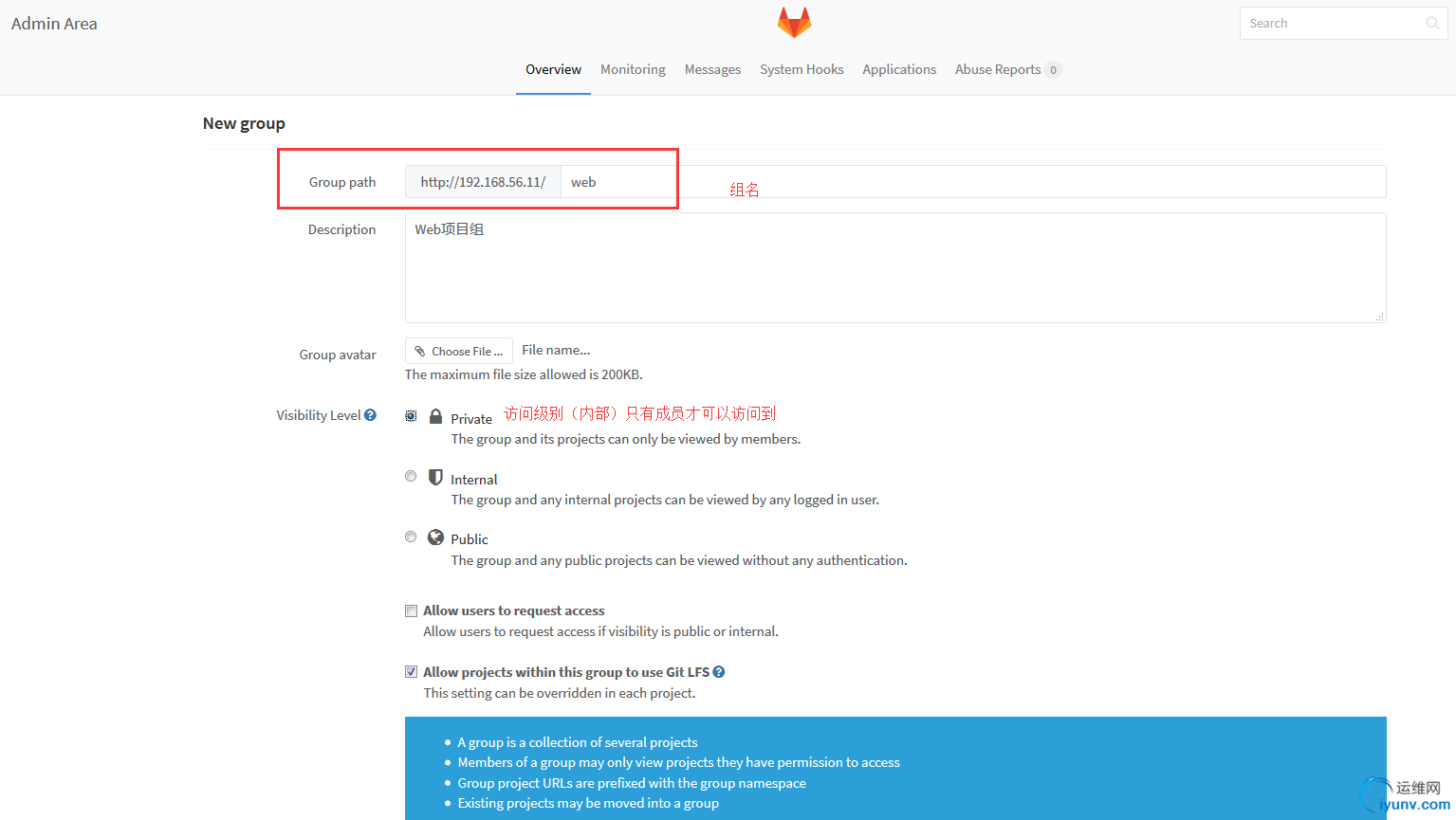Click the Private lock icon

[x=435, y=416]
